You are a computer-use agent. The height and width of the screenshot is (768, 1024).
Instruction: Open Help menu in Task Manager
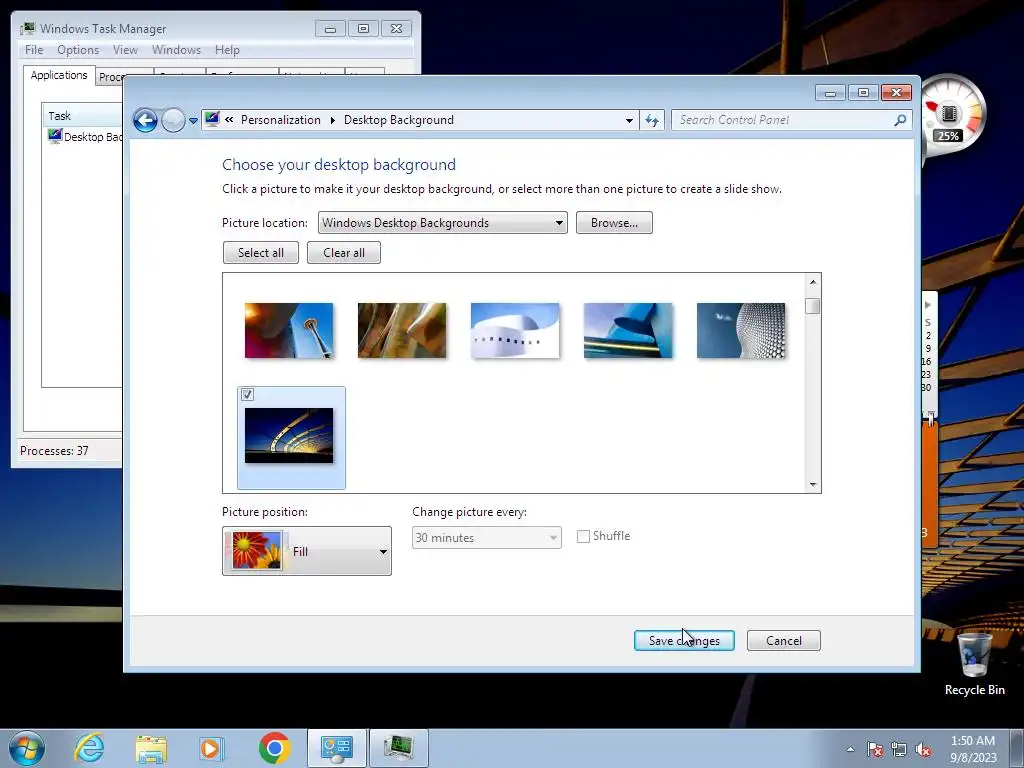227,50
